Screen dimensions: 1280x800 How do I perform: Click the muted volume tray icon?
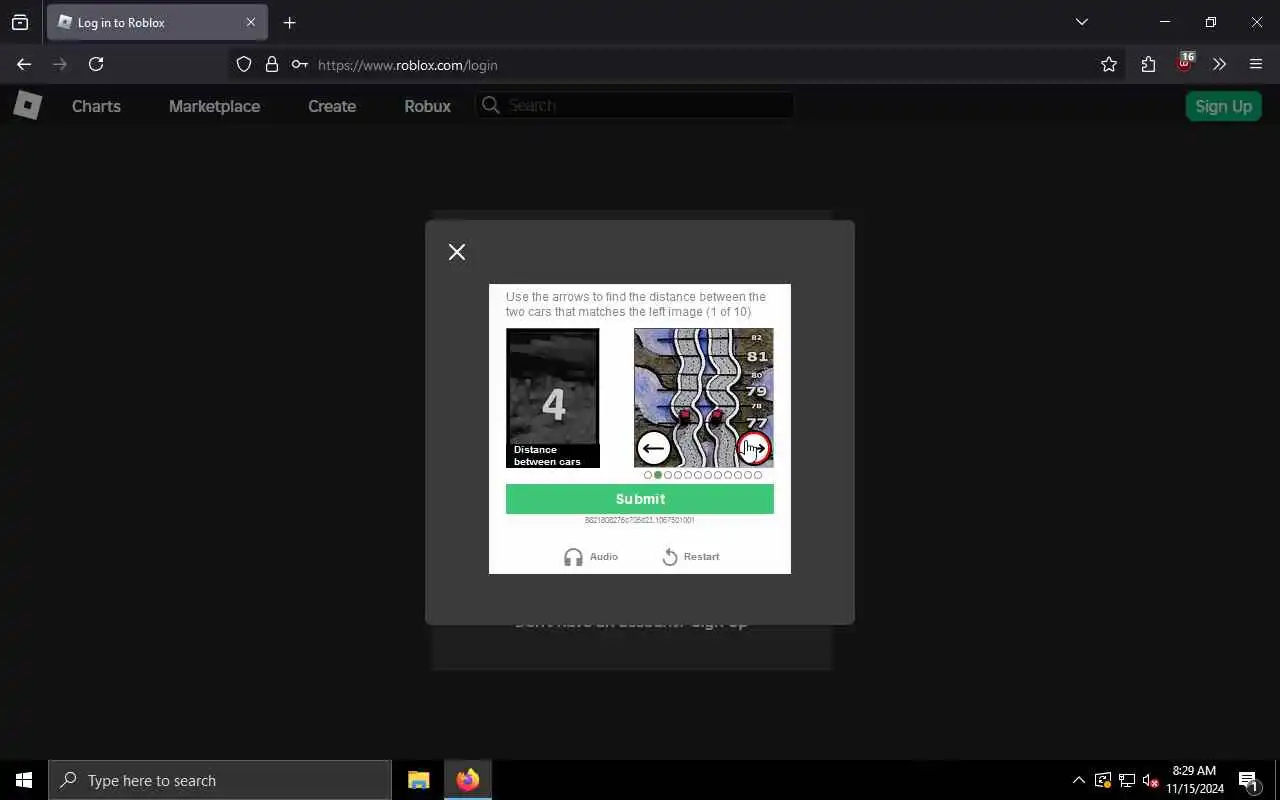tap(1152, 780)
